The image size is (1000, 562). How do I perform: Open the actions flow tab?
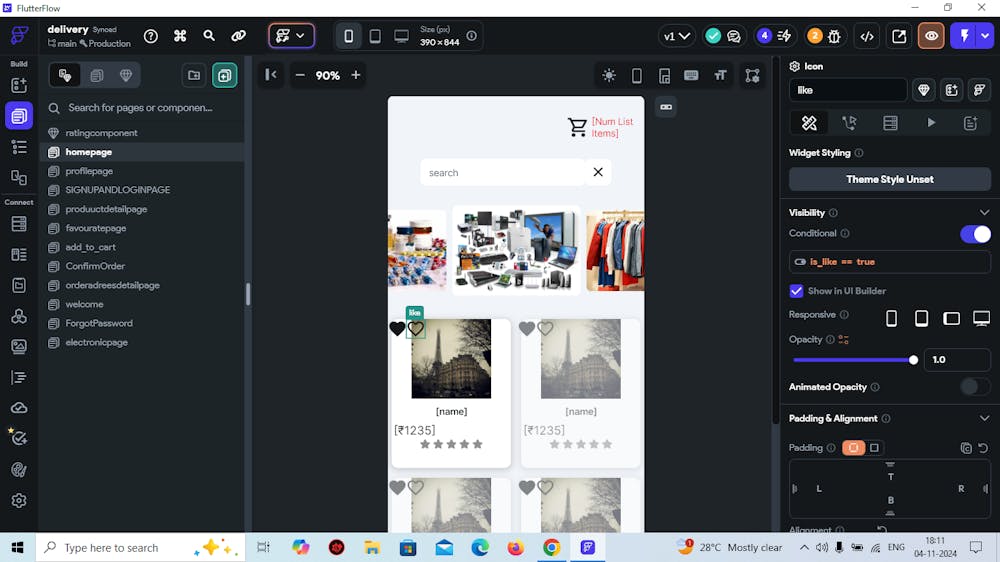[x=849, y=123]
